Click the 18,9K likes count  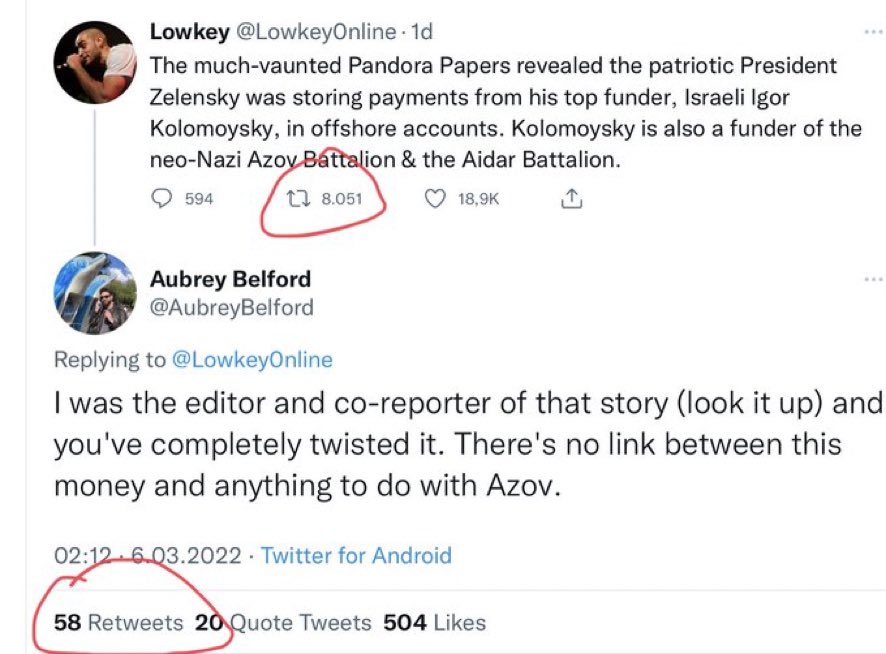478,199
